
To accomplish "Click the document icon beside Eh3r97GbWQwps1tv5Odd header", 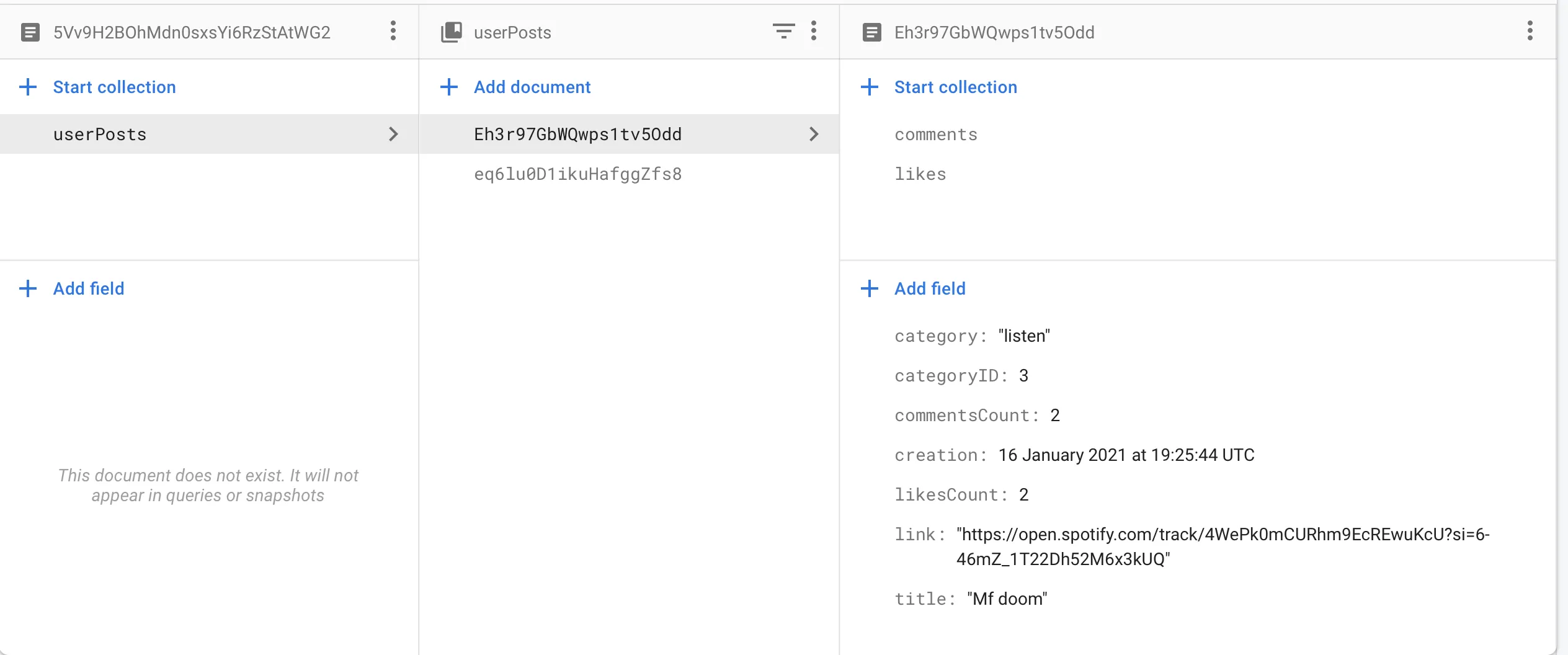I will pos(871,32).
